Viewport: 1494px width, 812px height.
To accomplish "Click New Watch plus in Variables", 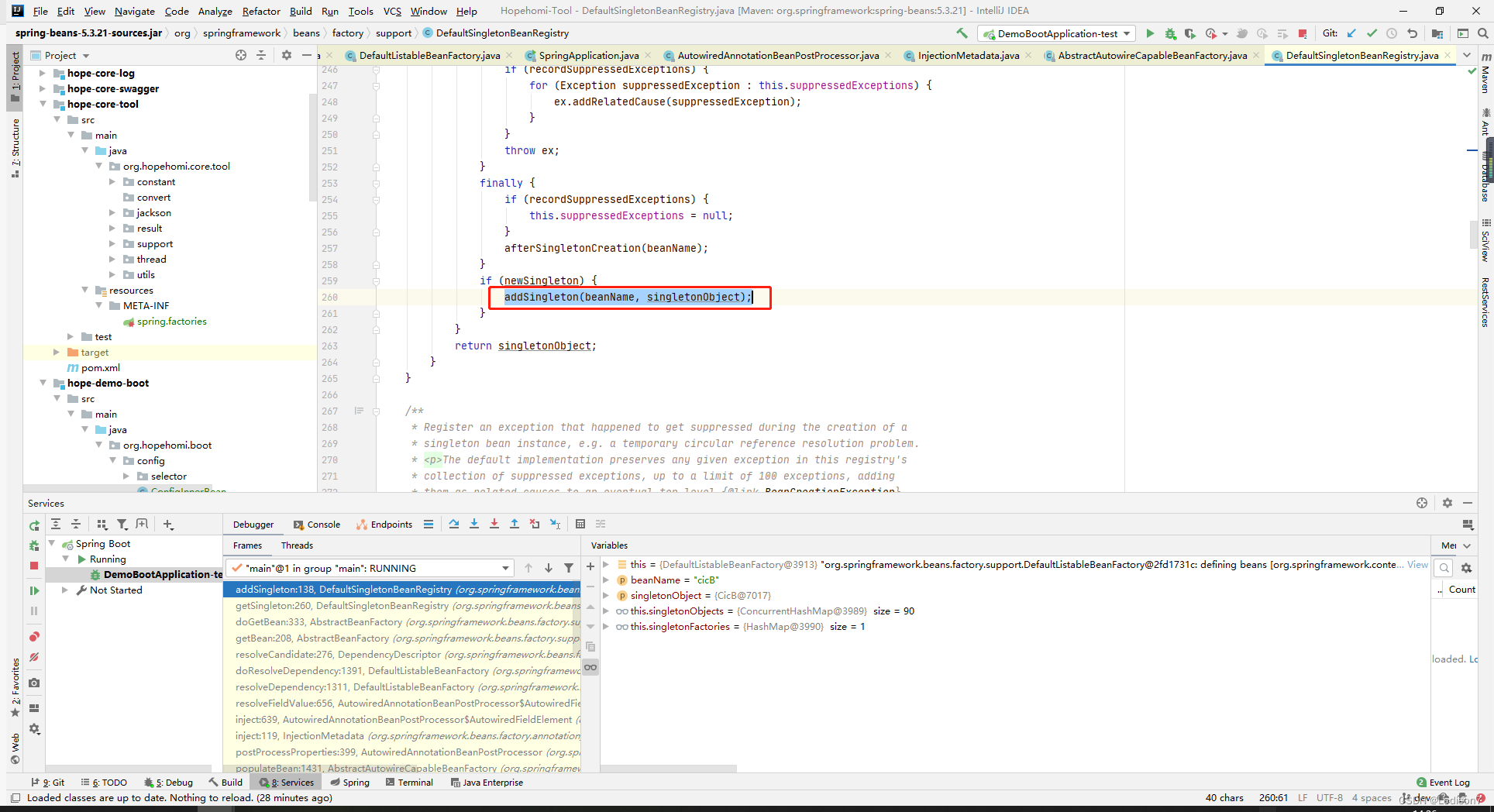I will 590,567.
